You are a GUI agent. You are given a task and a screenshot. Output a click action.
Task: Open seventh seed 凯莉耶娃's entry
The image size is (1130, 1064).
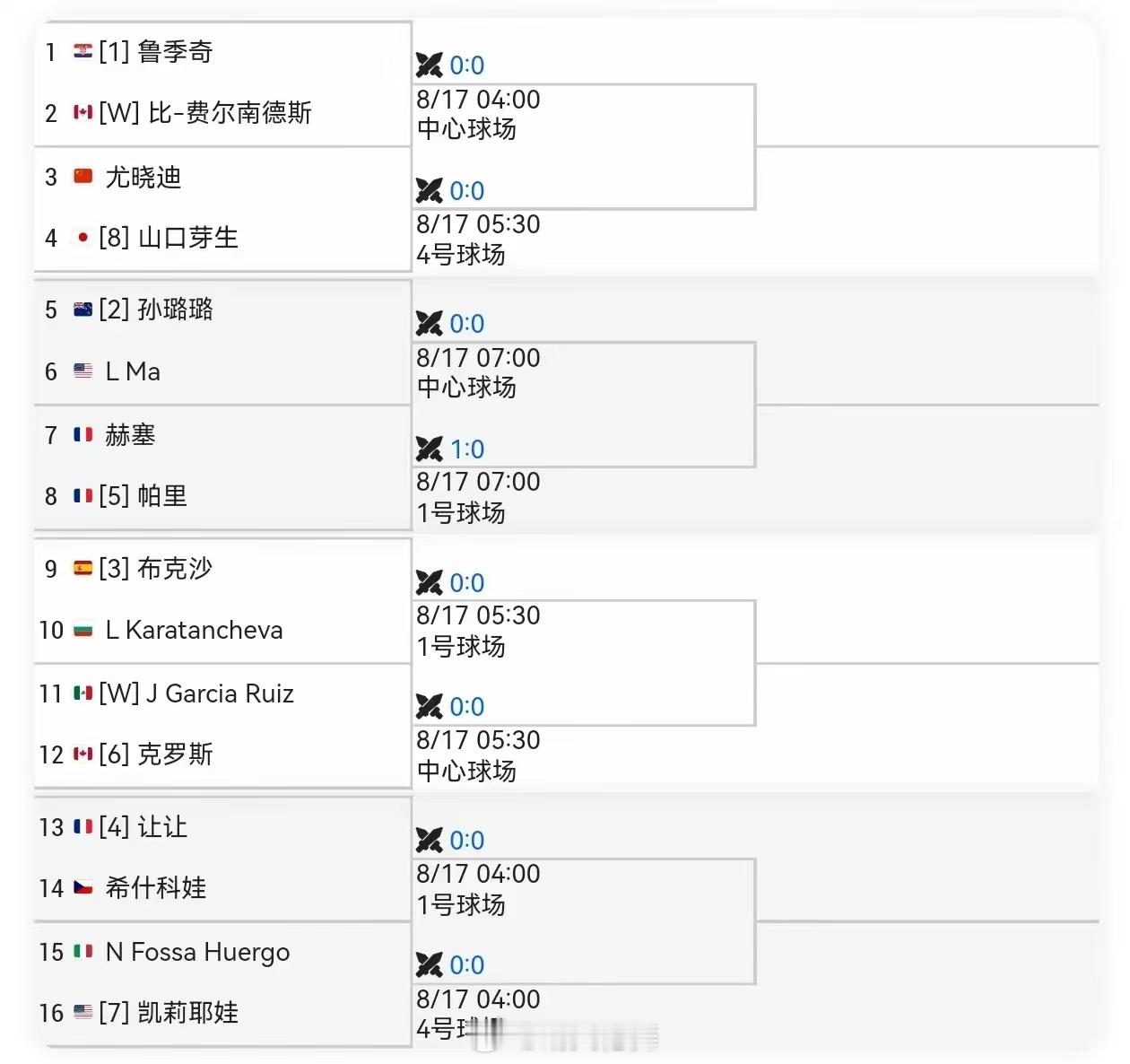(188, 1013)
